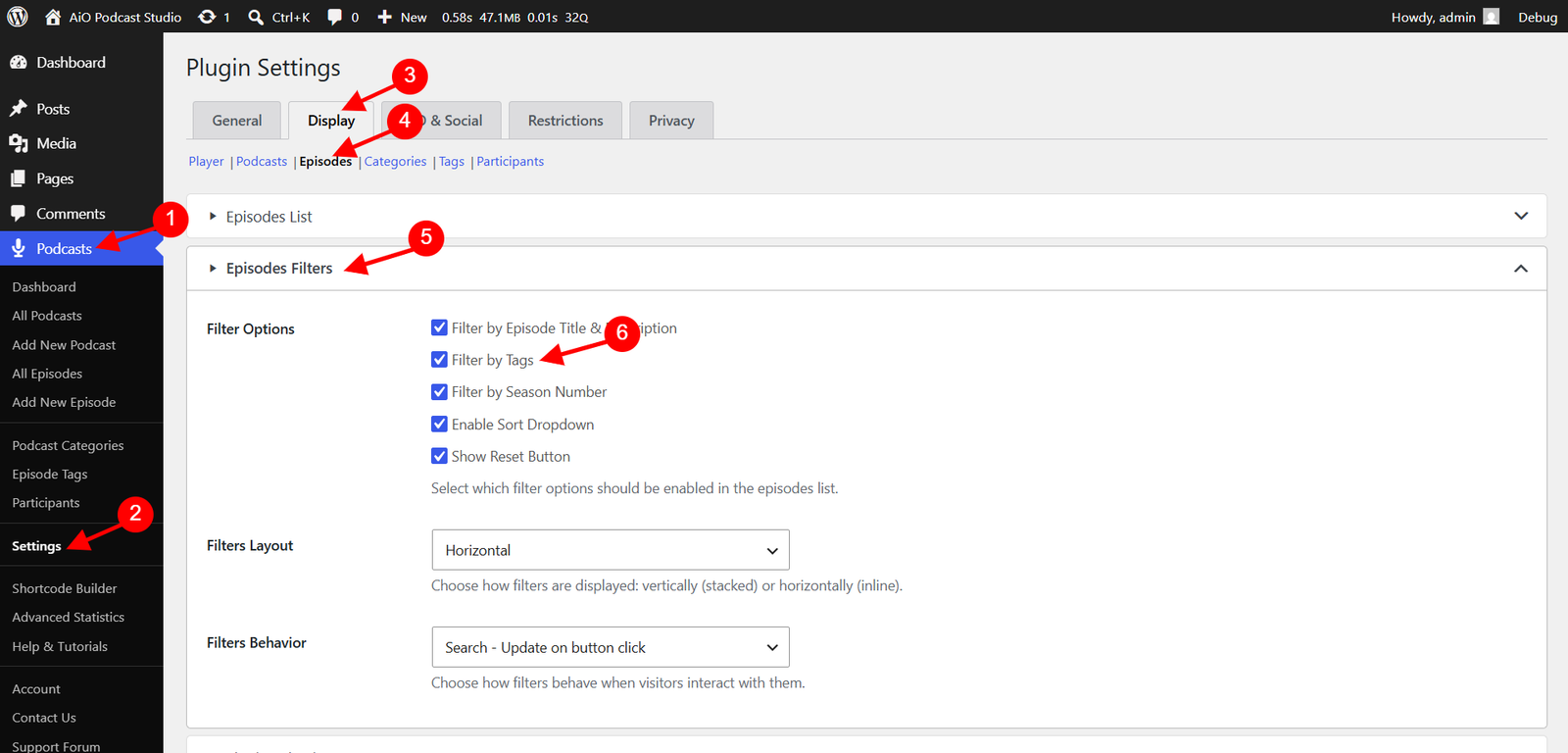Open the Player sub-section link
The height and width of the screenshot is (753, 1568).
[207, 162]
